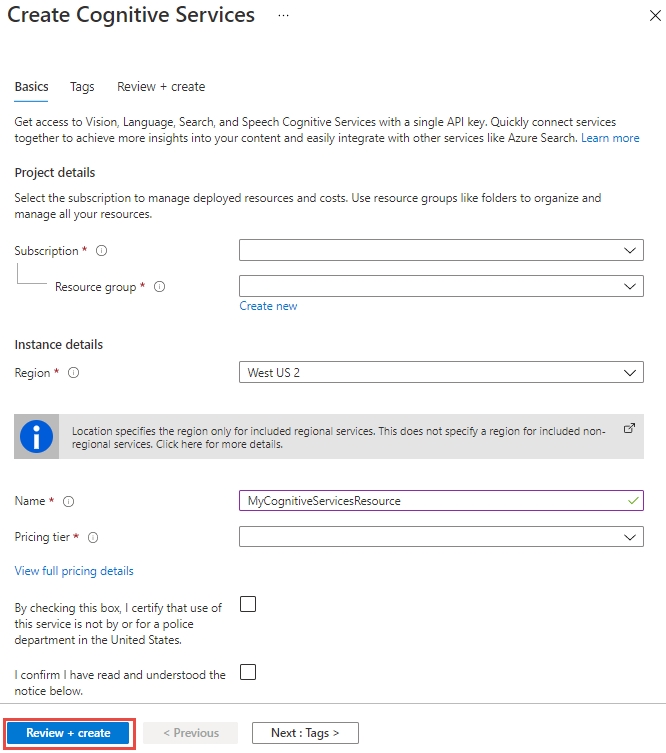Expand the West US 2 region dropdown
666x753 pixels.
(x=441, y=373)
